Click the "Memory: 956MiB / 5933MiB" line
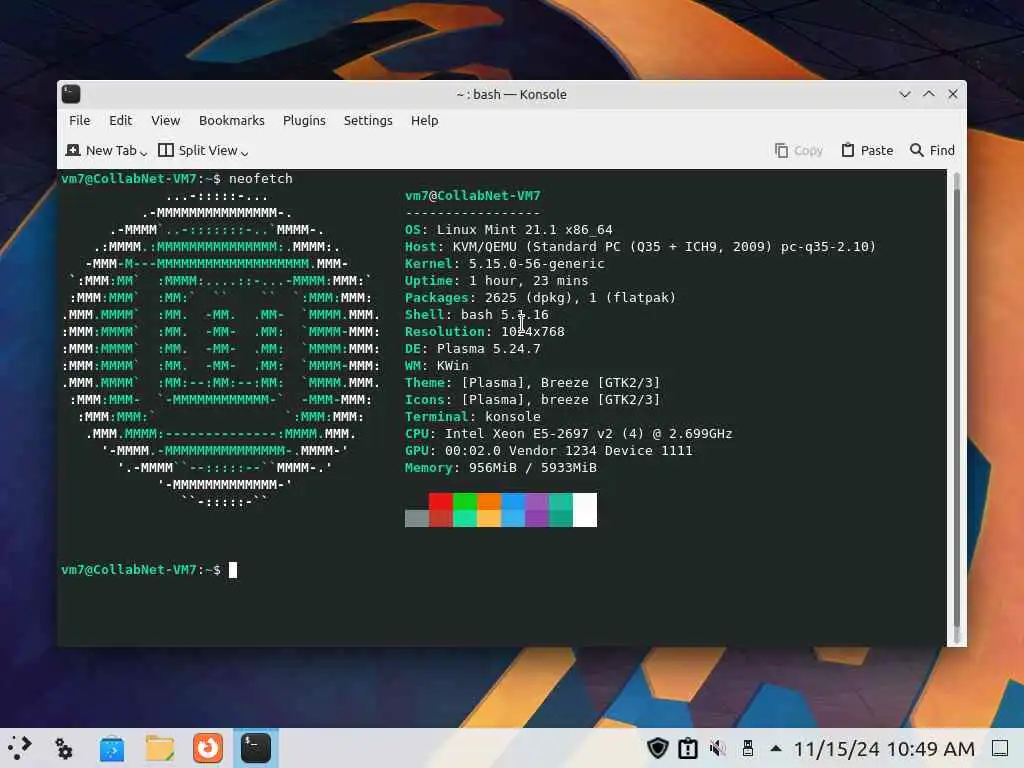This screenshot has height=768, width=1024. click(x=501, y=468)
